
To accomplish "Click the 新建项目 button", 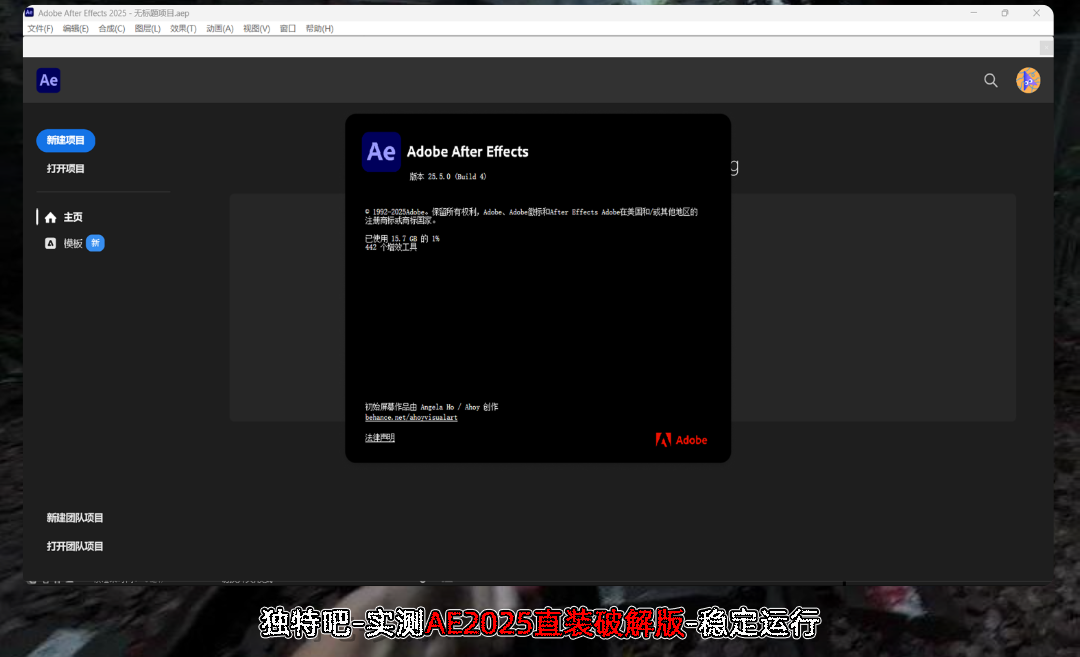I will coord(65,140).
